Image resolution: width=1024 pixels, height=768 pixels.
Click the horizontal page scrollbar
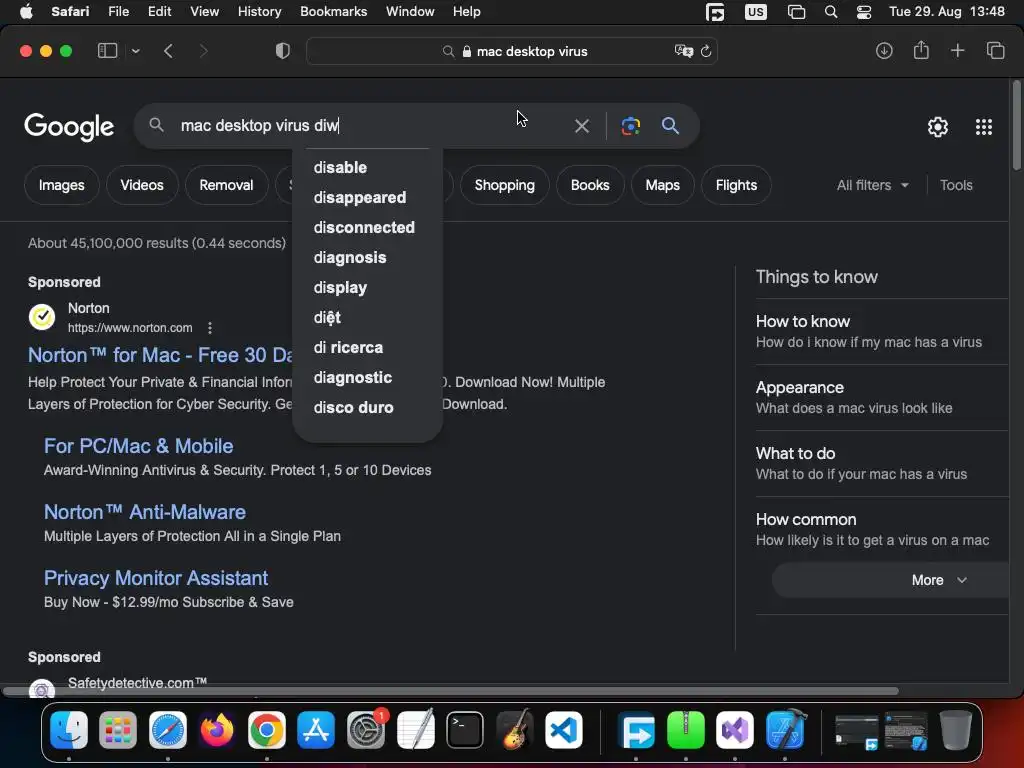451,691
